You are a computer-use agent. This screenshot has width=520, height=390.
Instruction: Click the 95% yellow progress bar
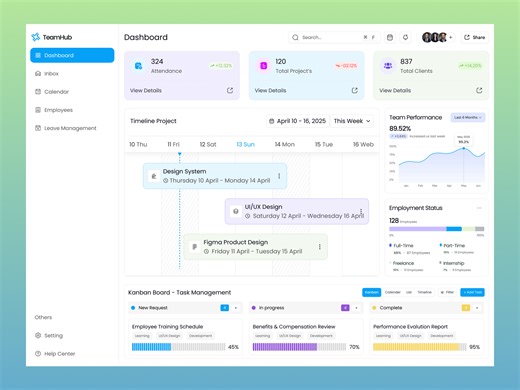[x=420, y=347]
